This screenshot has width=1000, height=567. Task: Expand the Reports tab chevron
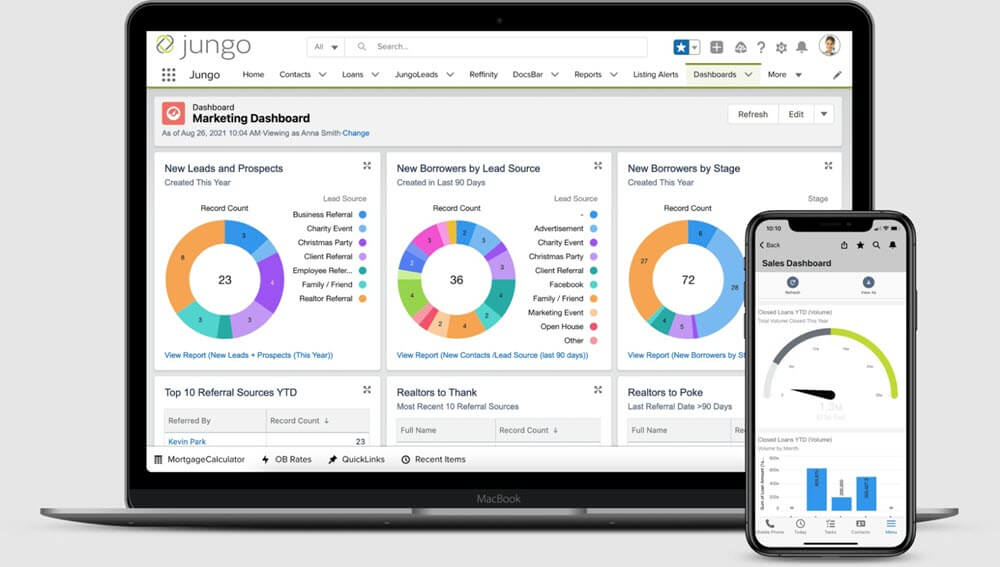coord(614,75)
